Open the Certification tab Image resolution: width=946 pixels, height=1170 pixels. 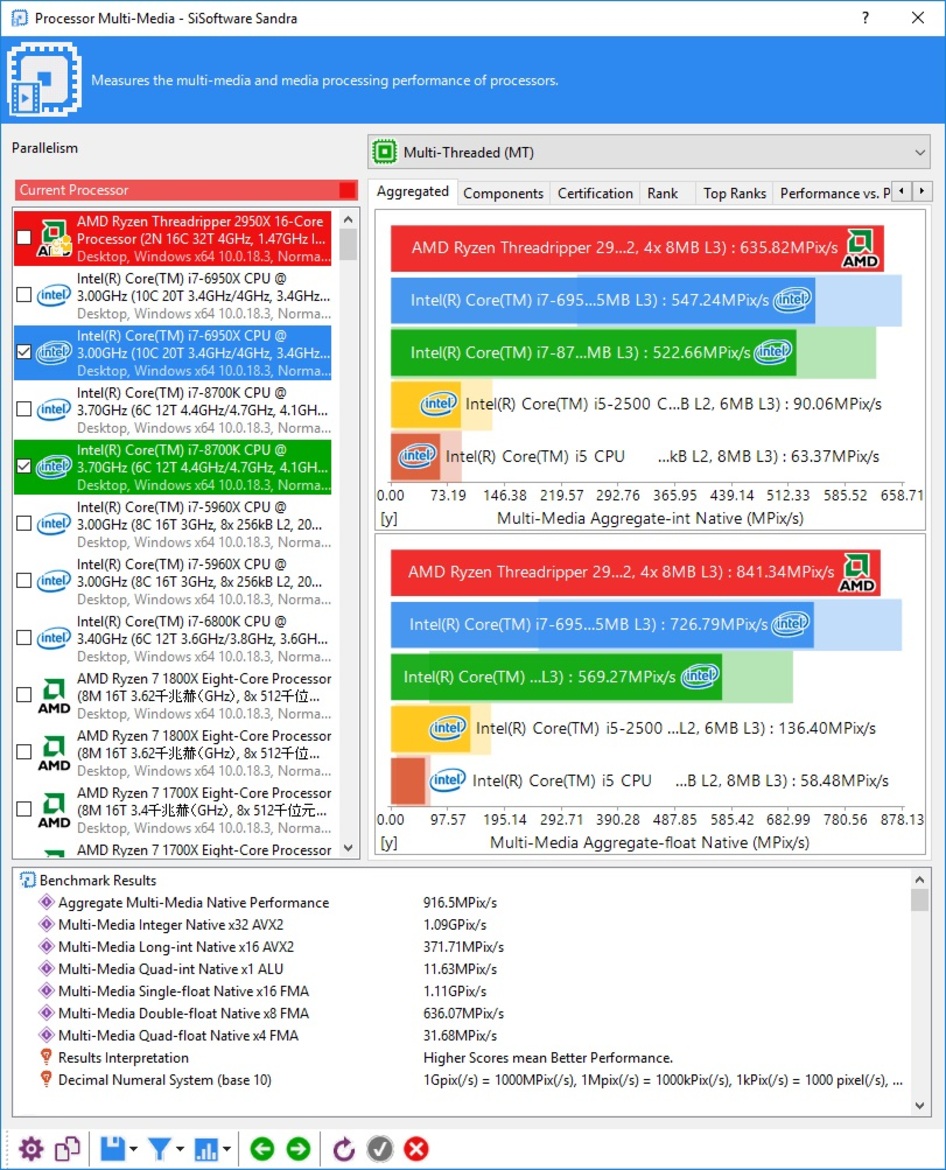(x=595, y=193)
